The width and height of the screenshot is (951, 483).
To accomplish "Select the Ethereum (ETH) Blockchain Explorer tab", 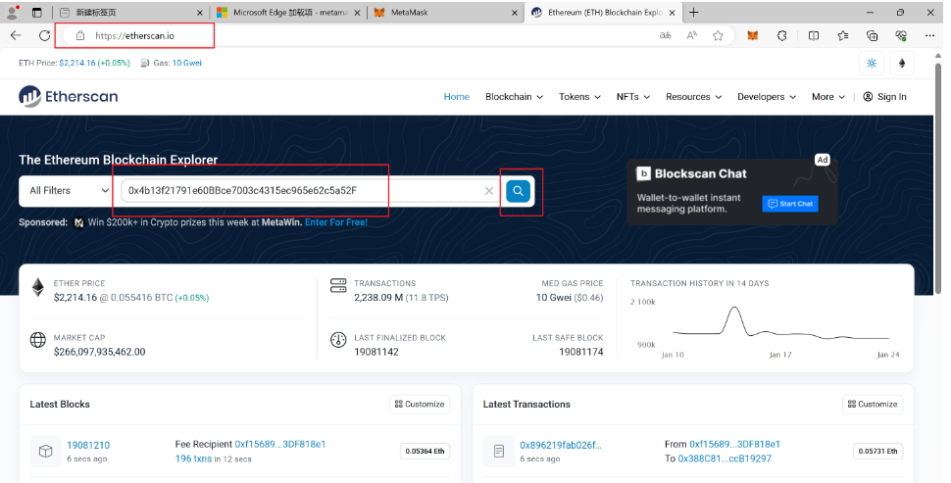I will click(x=604, y=12).
